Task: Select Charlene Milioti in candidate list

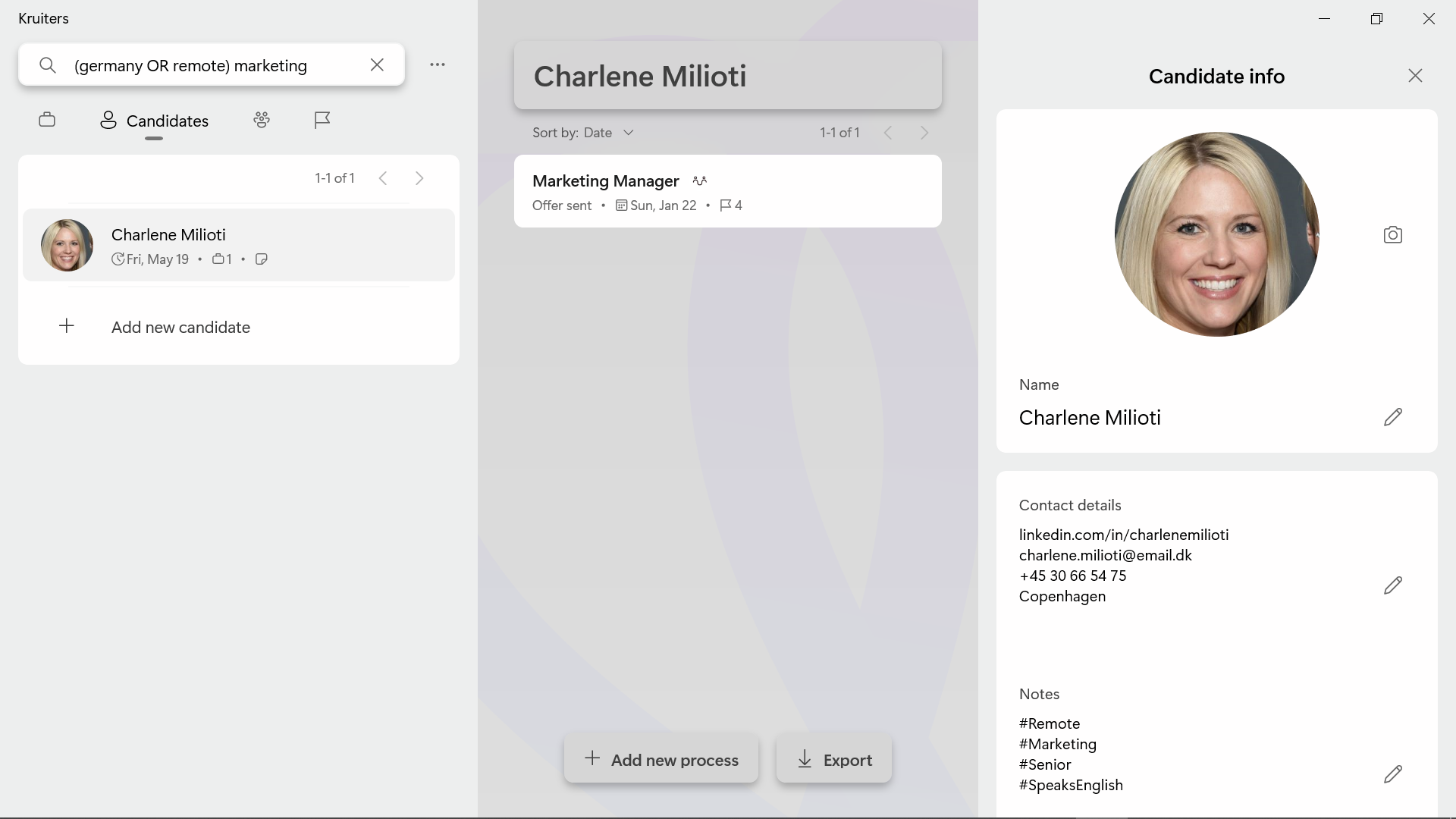Action: (x=239, y=245)
